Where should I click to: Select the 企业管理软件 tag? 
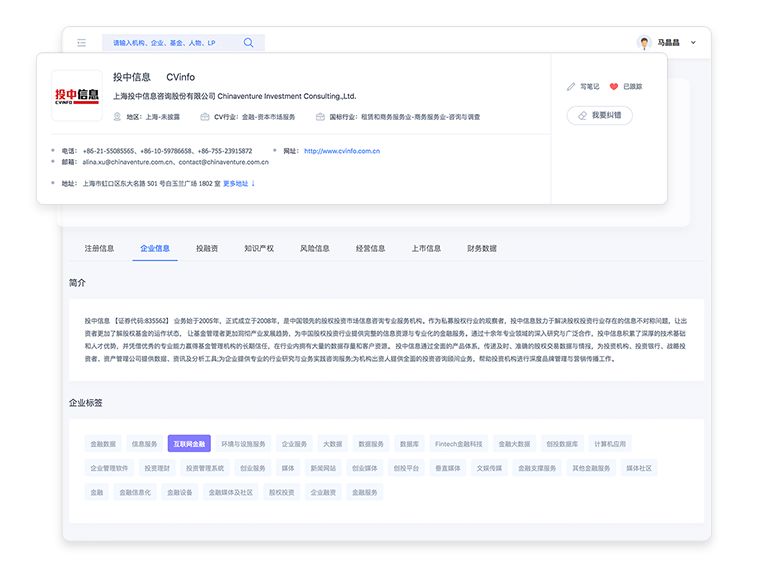tap(109, 468)
